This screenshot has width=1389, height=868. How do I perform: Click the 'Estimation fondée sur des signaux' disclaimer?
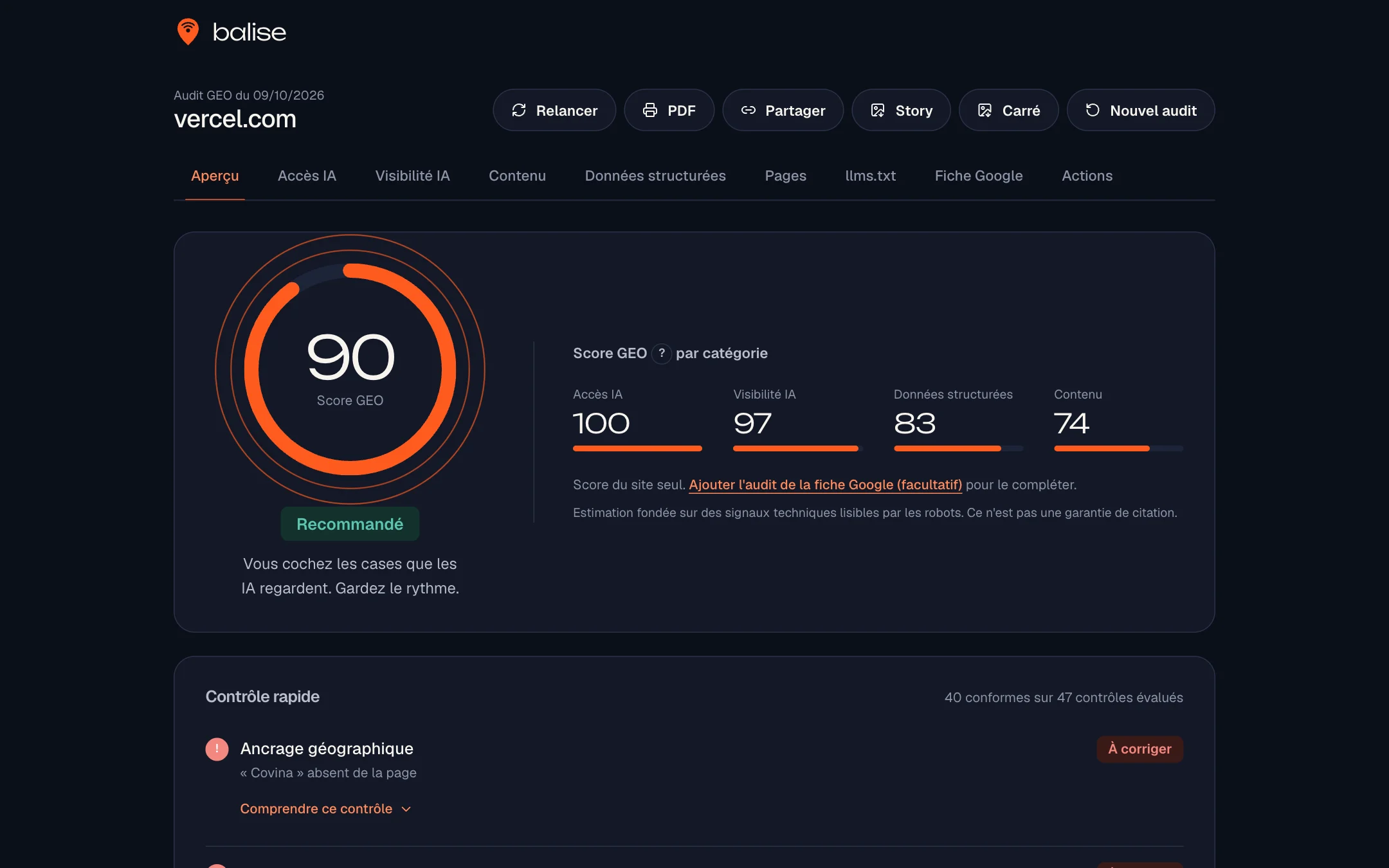click(x=875, y=512)
